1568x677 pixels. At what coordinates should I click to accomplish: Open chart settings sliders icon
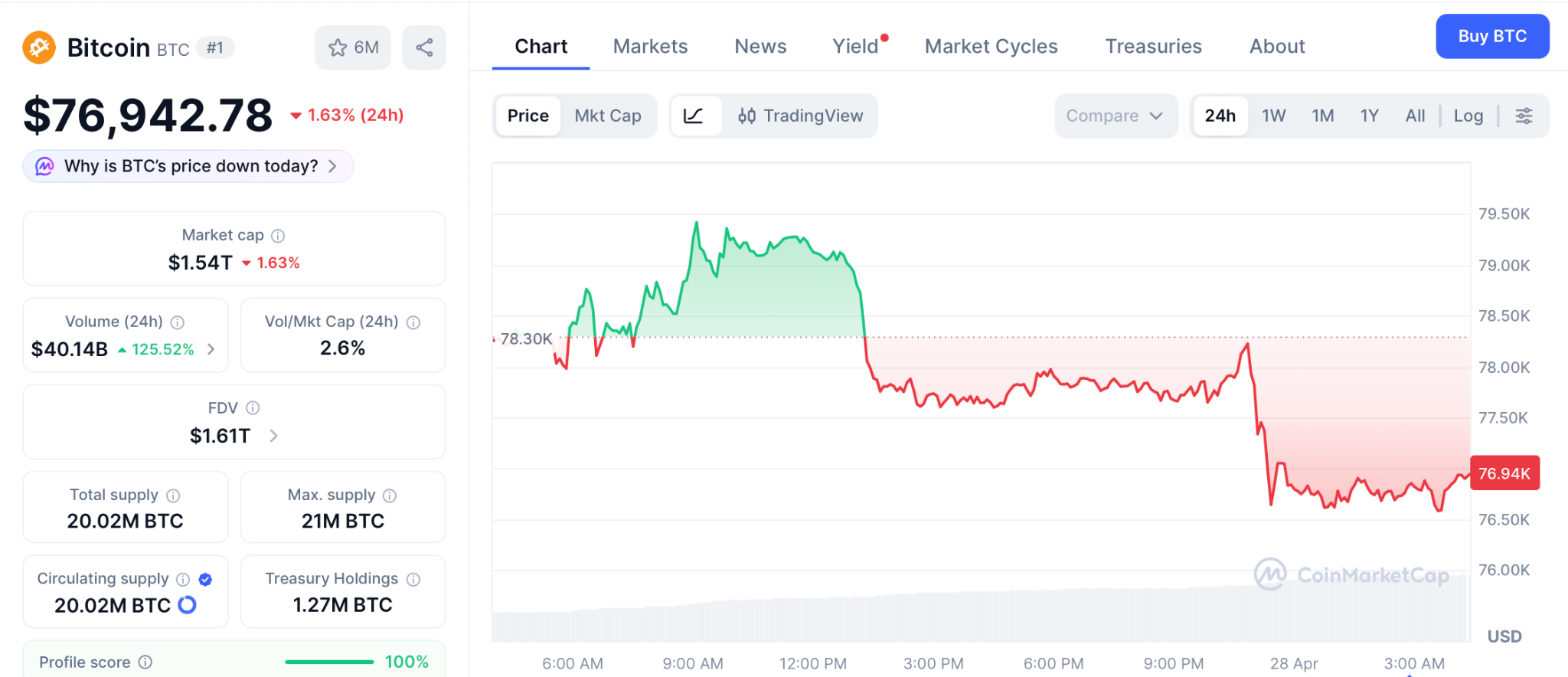coord(1524,116)
